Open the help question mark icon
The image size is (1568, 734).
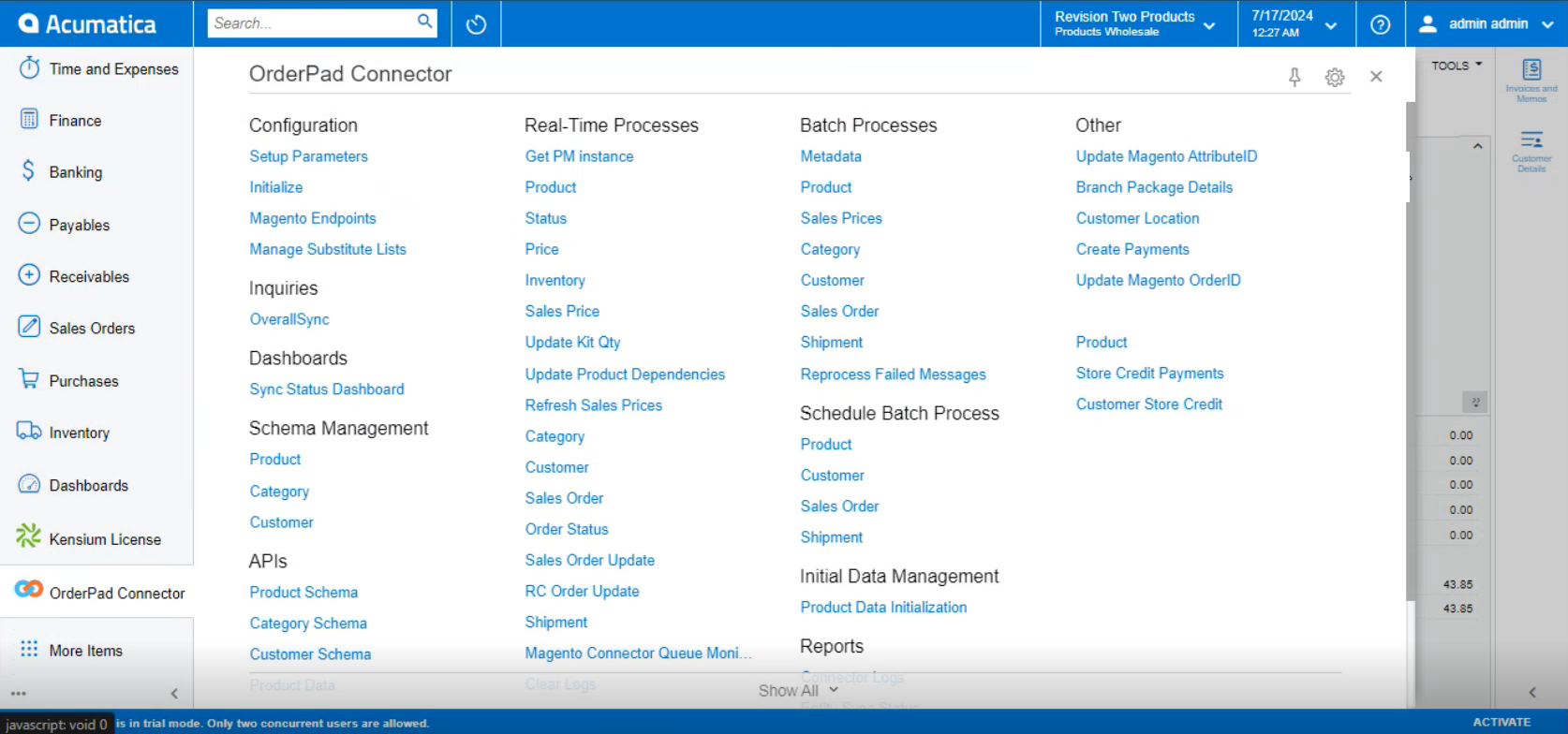[1380, 24]
